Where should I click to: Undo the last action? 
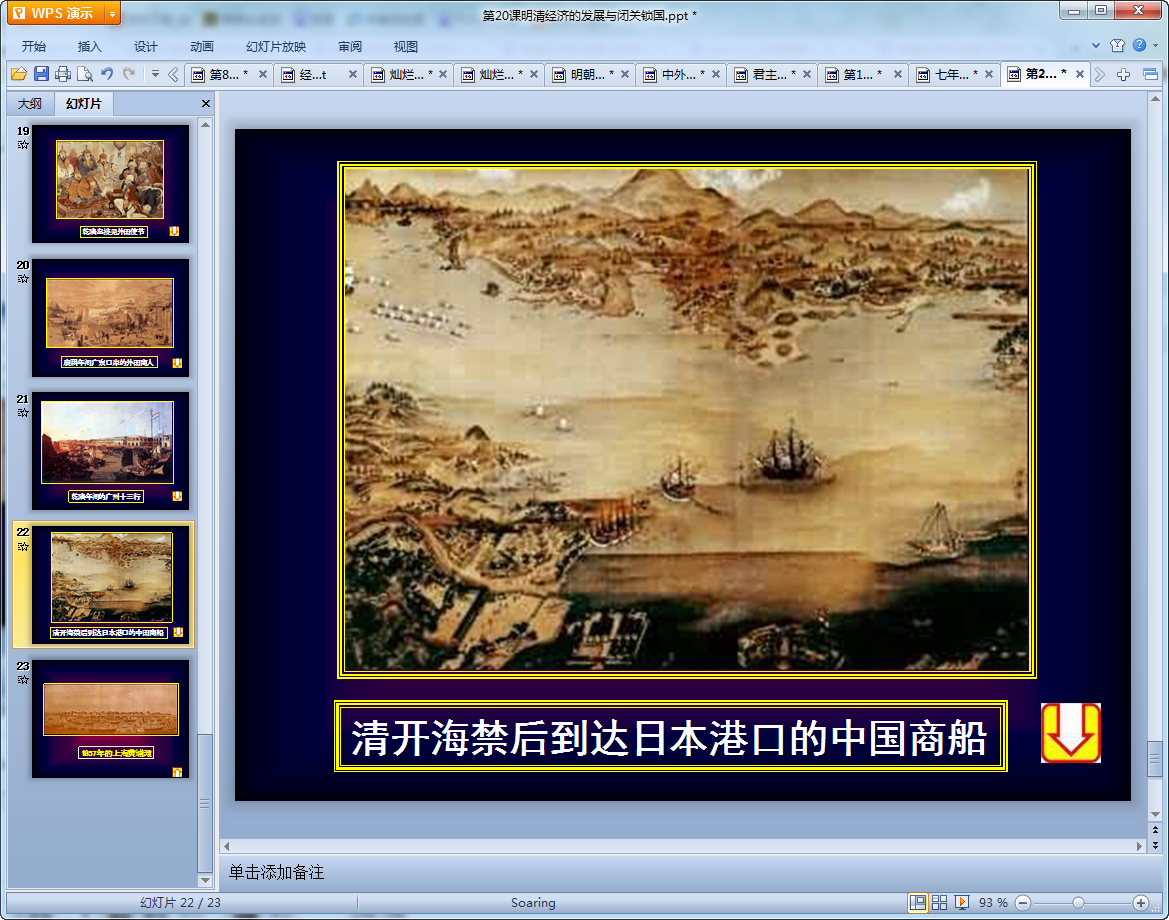[x=107, y=74]
